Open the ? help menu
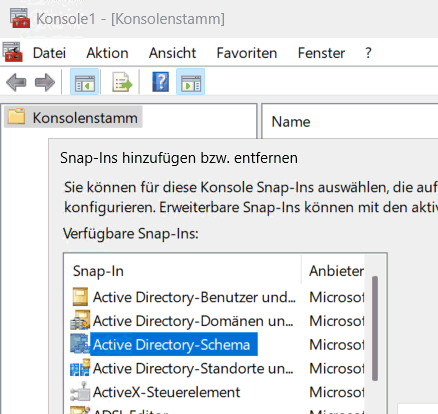The image size is (438, 414). (368, 53)
